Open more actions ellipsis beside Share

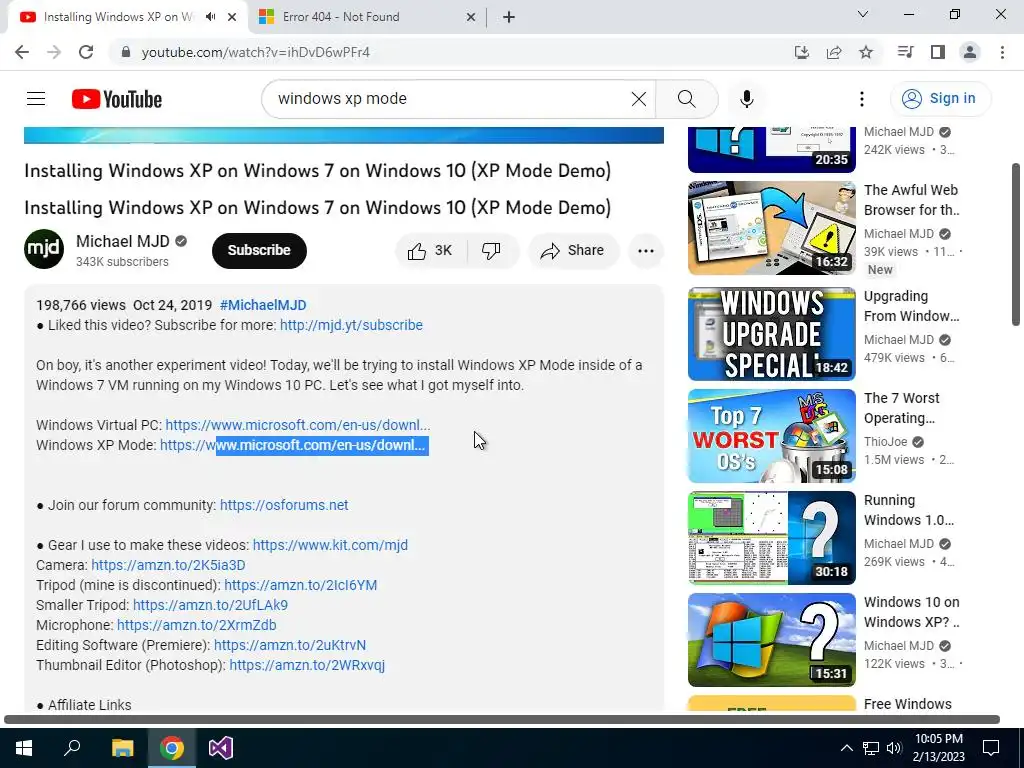point(646,251)
